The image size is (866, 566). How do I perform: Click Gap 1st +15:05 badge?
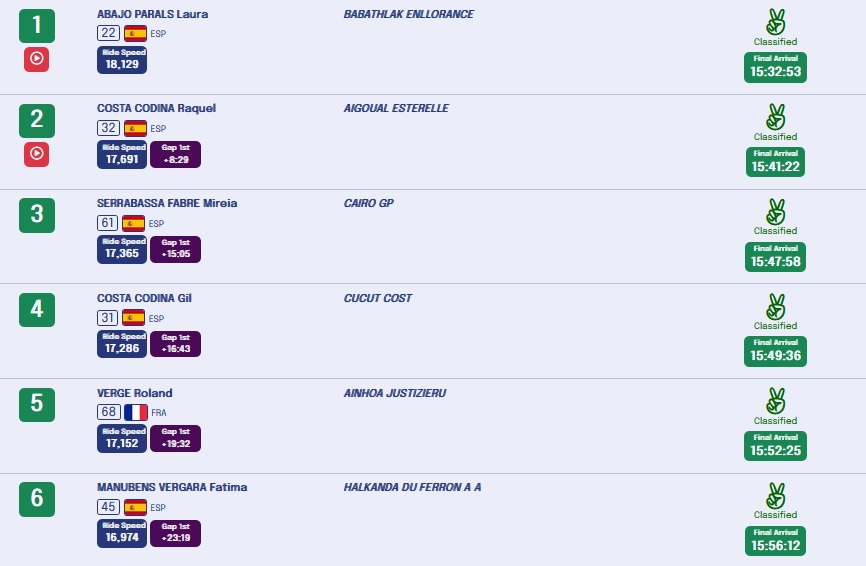click(x=175, y=249)
